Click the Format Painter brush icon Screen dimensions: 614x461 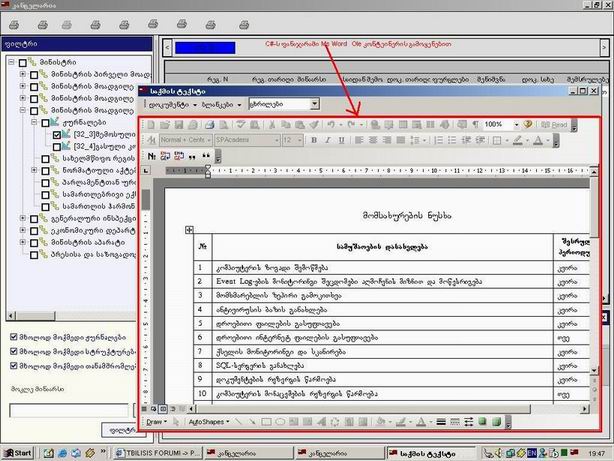coord(314,125)
